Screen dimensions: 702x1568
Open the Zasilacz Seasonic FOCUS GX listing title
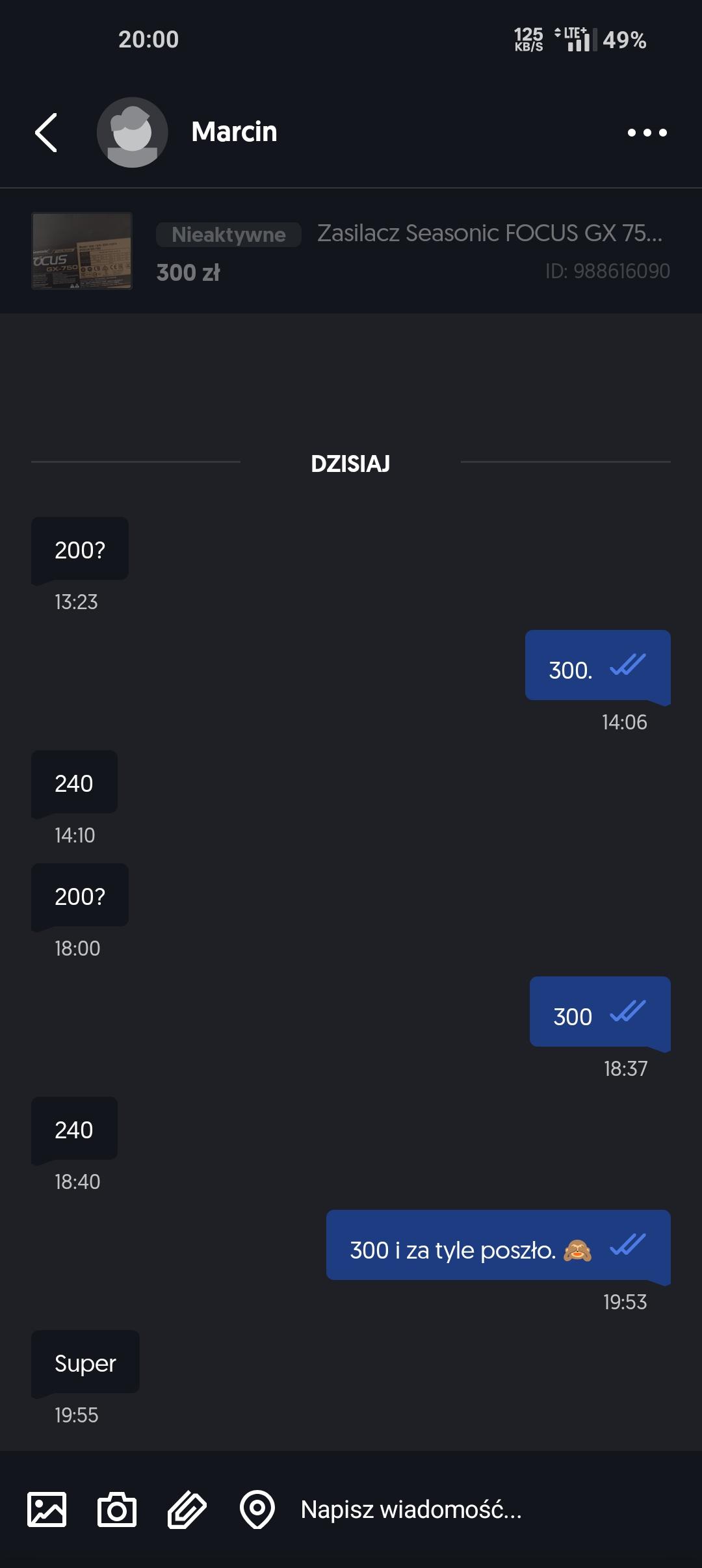click(x=489, y=233)
